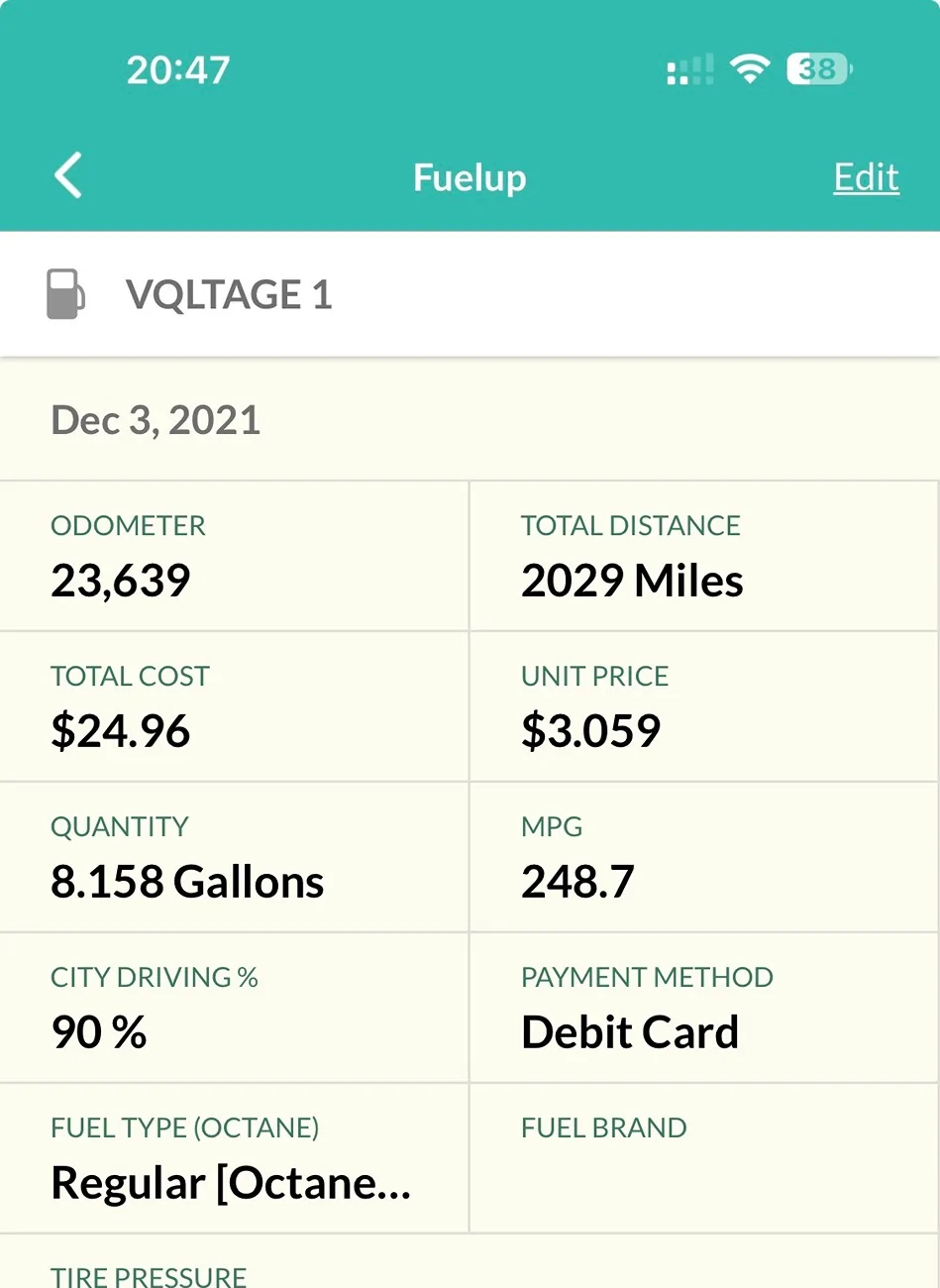The width and height of the screenshot is (940, 1288).
Task: Tap the MPG 248.7 value
Action: click(x=577, y=881)
